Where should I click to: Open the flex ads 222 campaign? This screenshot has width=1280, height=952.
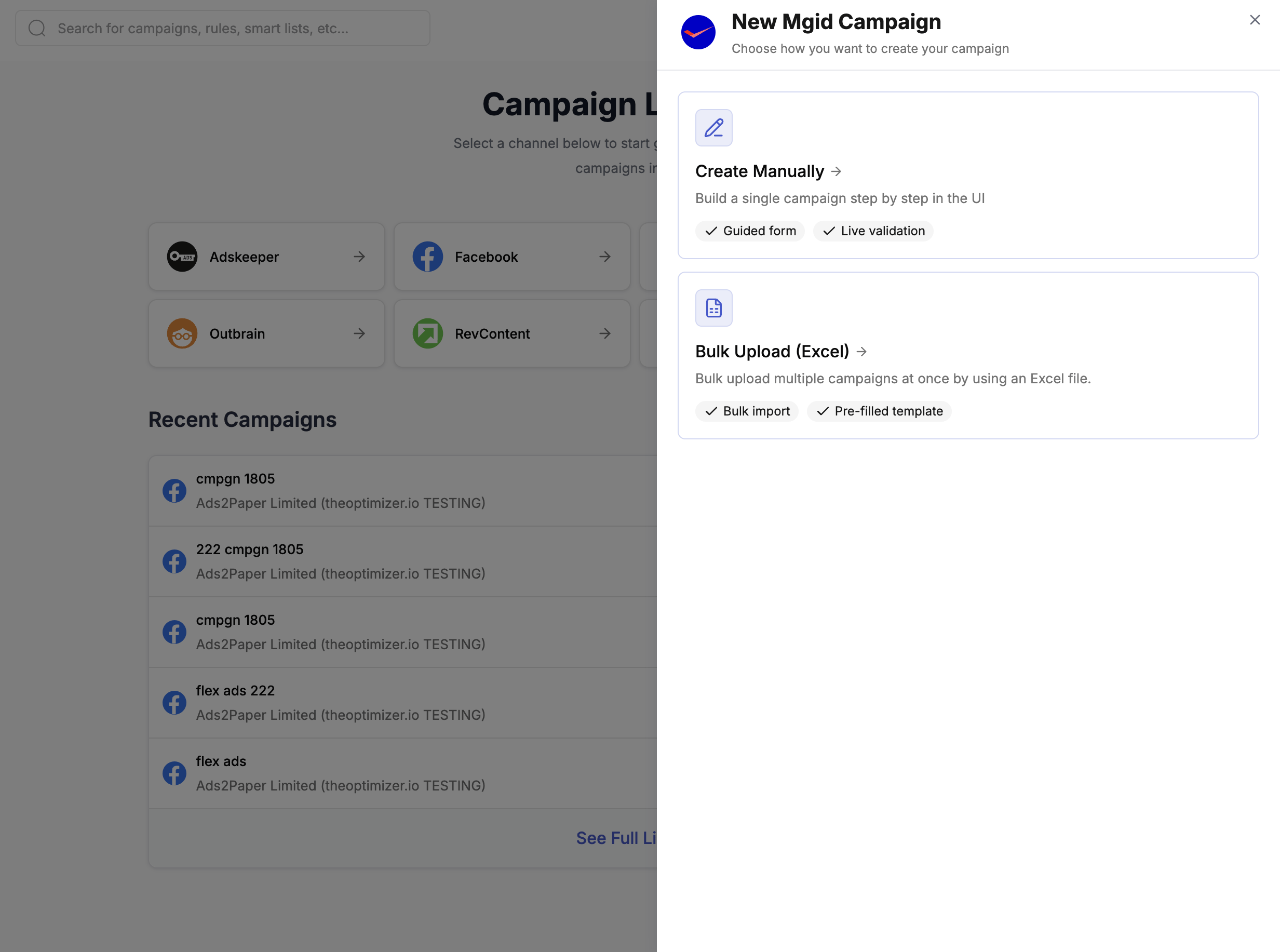402,703
